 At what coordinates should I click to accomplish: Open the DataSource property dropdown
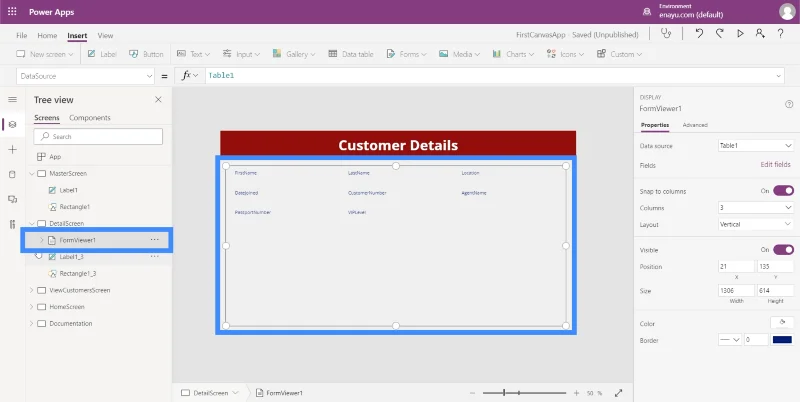point(85,76)
